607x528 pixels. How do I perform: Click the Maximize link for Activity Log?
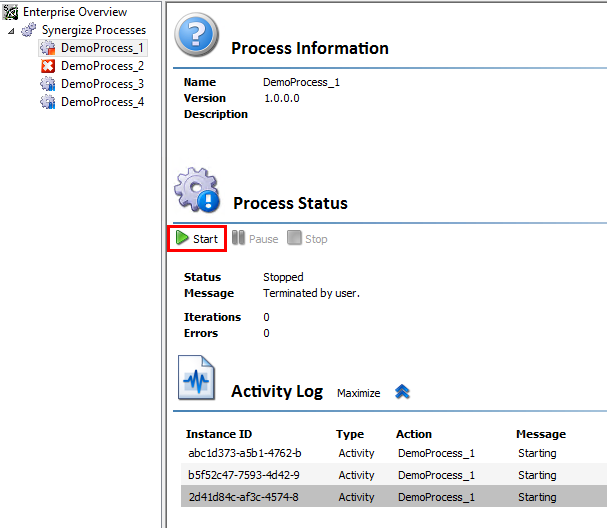coord(358,393)
